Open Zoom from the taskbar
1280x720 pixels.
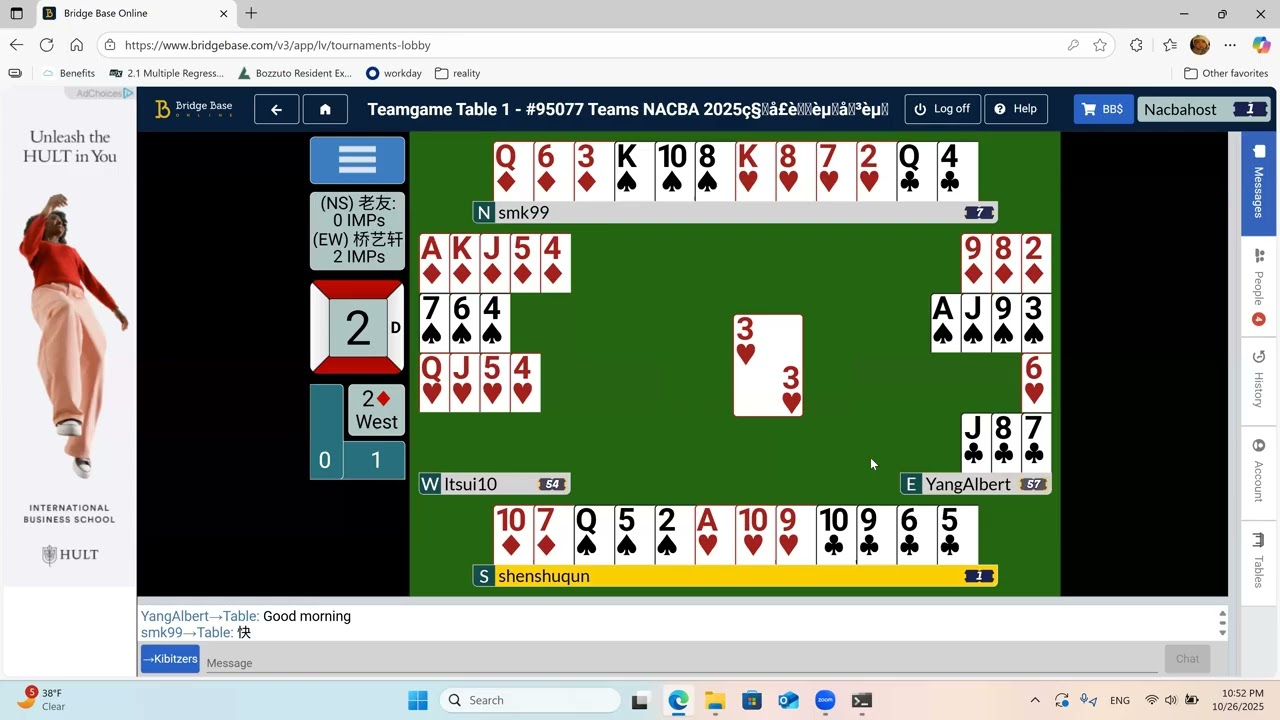[x=825, y=700]
